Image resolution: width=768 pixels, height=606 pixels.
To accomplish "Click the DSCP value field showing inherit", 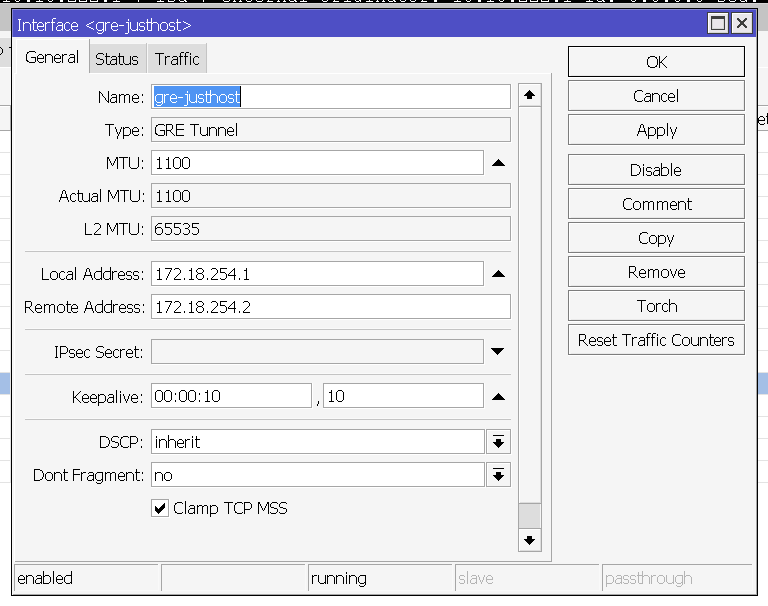I will pyautogui.click(x=318, y=442).
